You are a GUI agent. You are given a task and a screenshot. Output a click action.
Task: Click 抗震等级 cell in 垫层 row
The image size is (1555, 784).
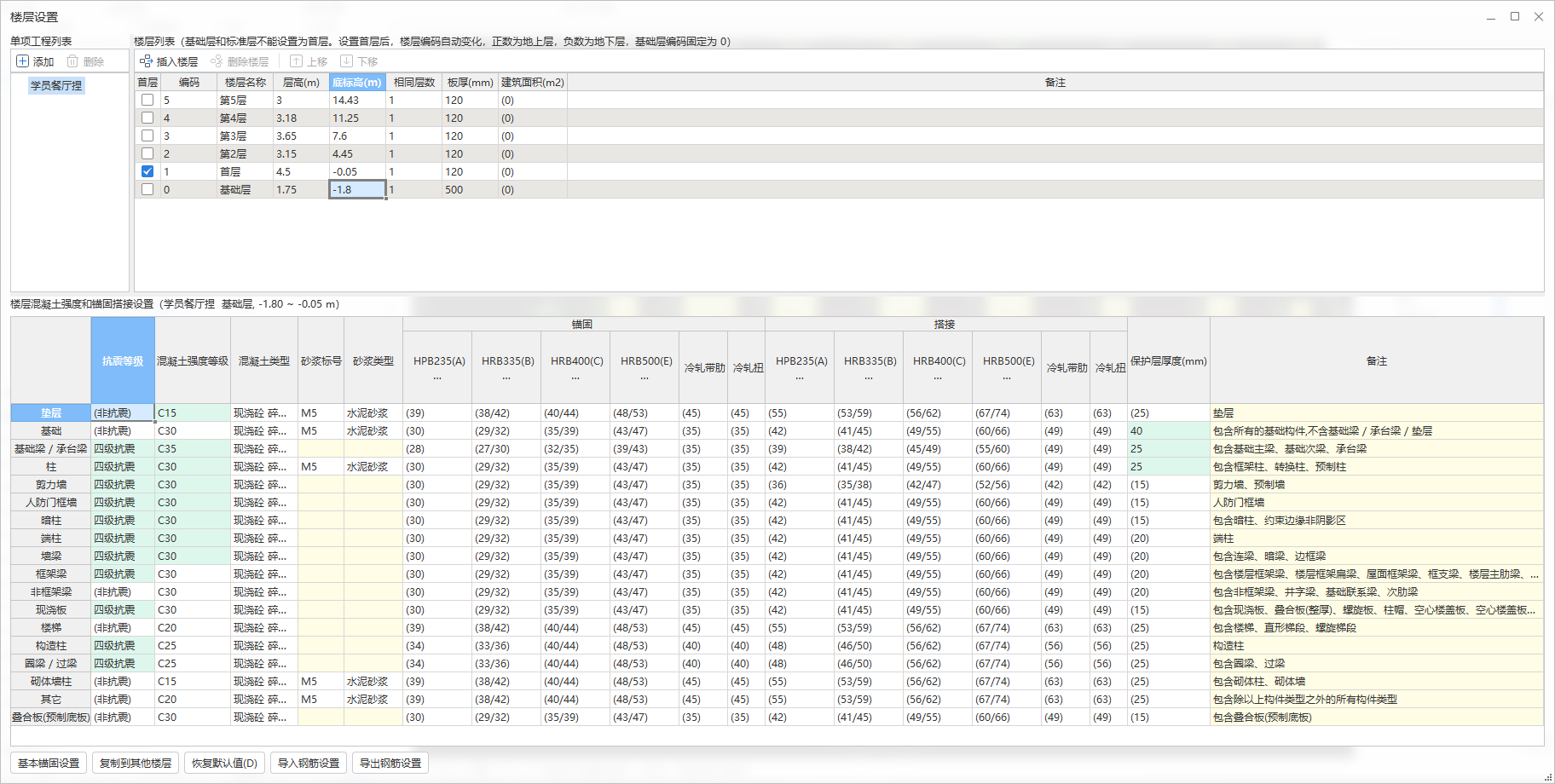(x=123, y=412)
